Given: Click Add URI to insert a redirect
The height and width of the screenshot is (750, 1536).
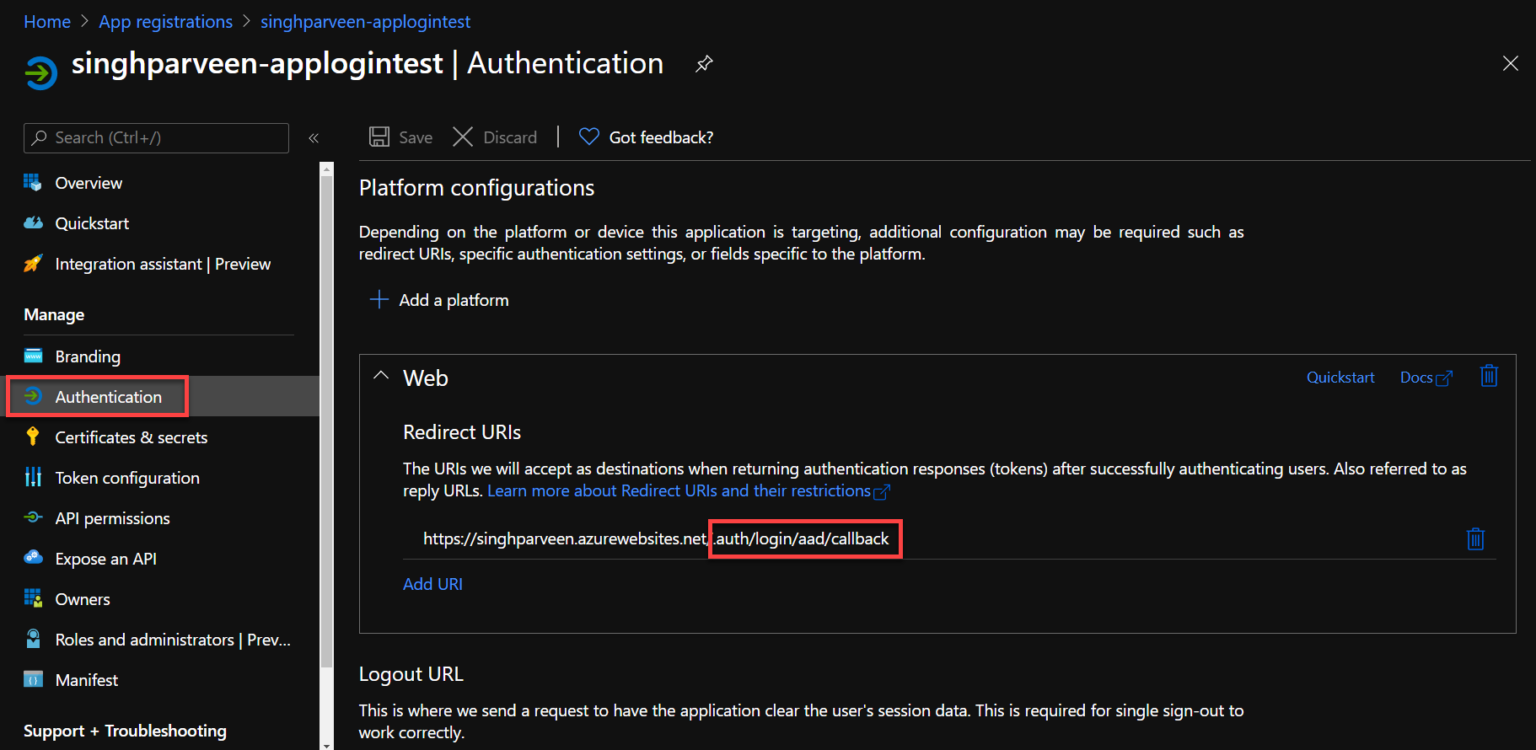Looking at the screenshot, I should (432, 583).
